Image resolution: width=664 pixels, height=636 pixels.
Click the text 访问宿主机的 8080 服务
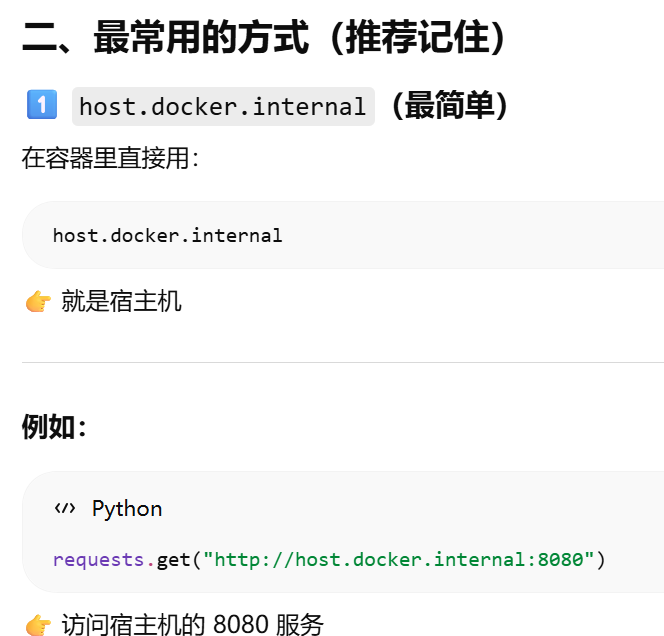coord(193,625)
